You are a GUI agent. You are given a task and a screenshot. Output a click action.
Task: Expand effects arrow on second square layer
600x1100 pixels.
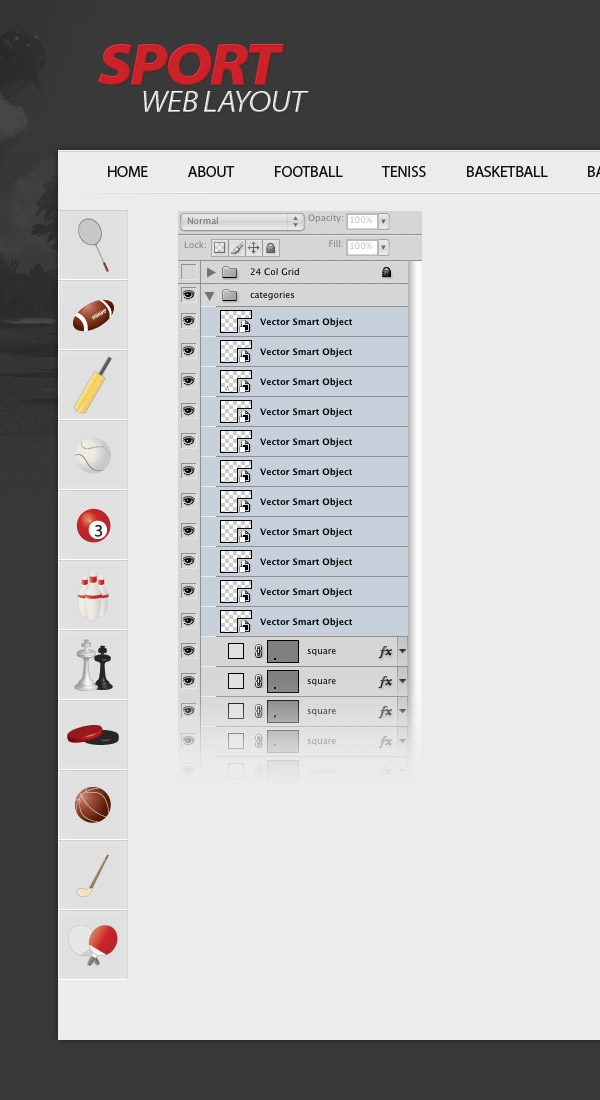403,681
